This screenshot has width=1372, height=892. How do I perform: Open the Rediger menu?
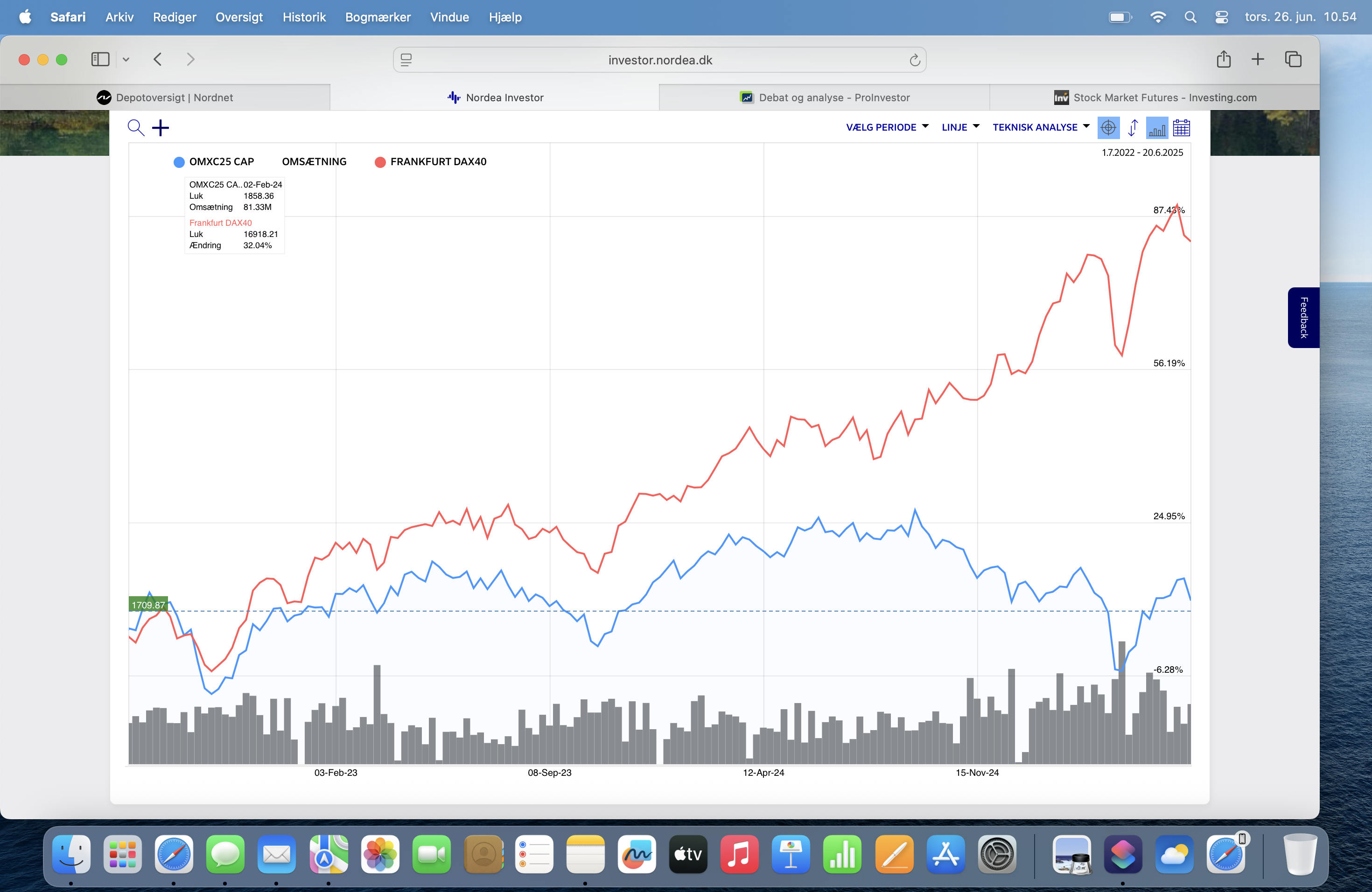pos(175,17)
